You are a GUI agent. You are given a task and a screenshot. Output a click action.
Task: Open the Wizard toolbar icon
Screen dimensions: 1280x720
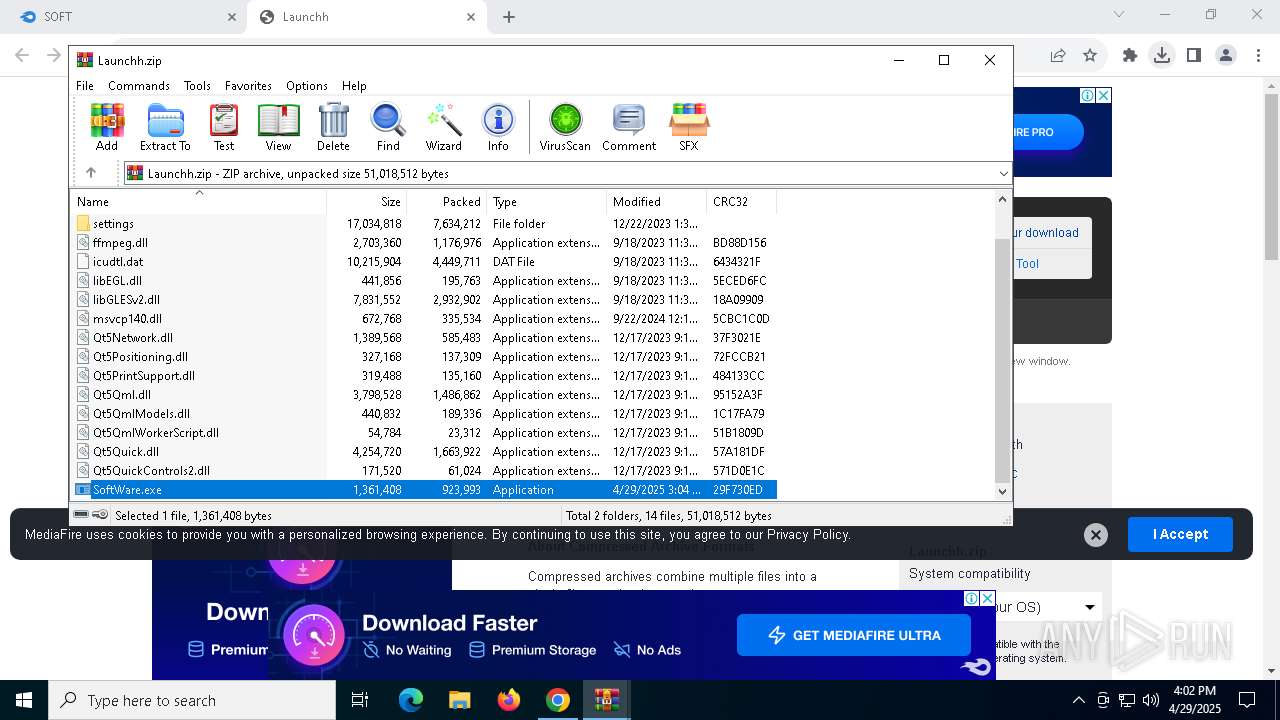443,127
